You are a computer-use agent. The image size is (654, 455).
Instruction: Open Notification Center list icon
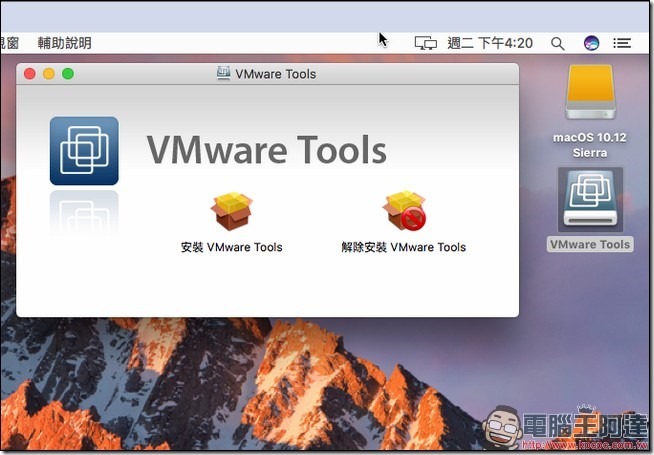tap(621, 43)
